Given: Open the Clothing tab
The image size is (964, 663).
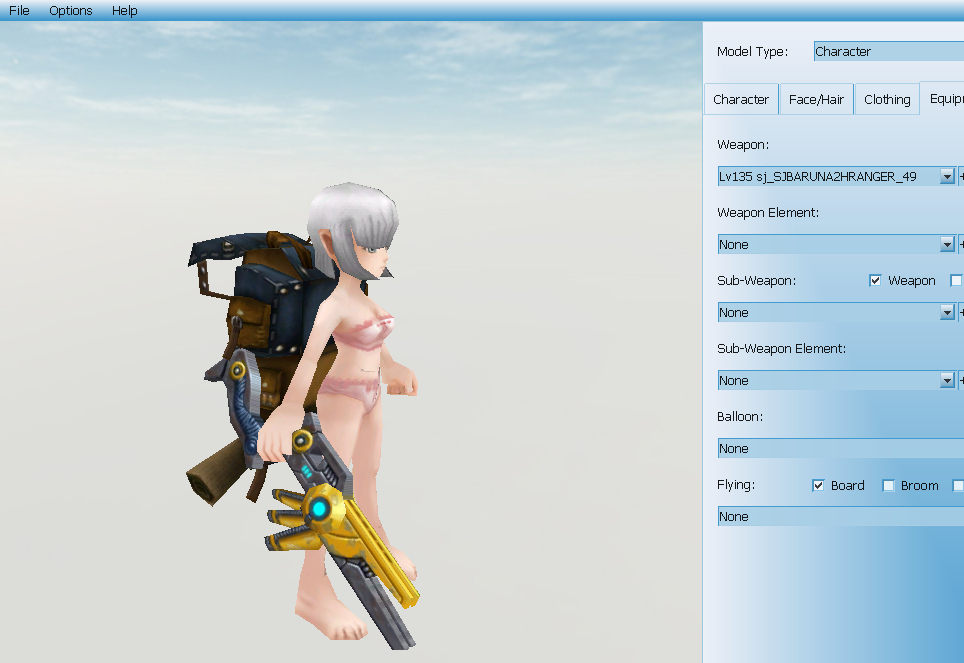Looking at the screenshot, I should coord(887,100).
